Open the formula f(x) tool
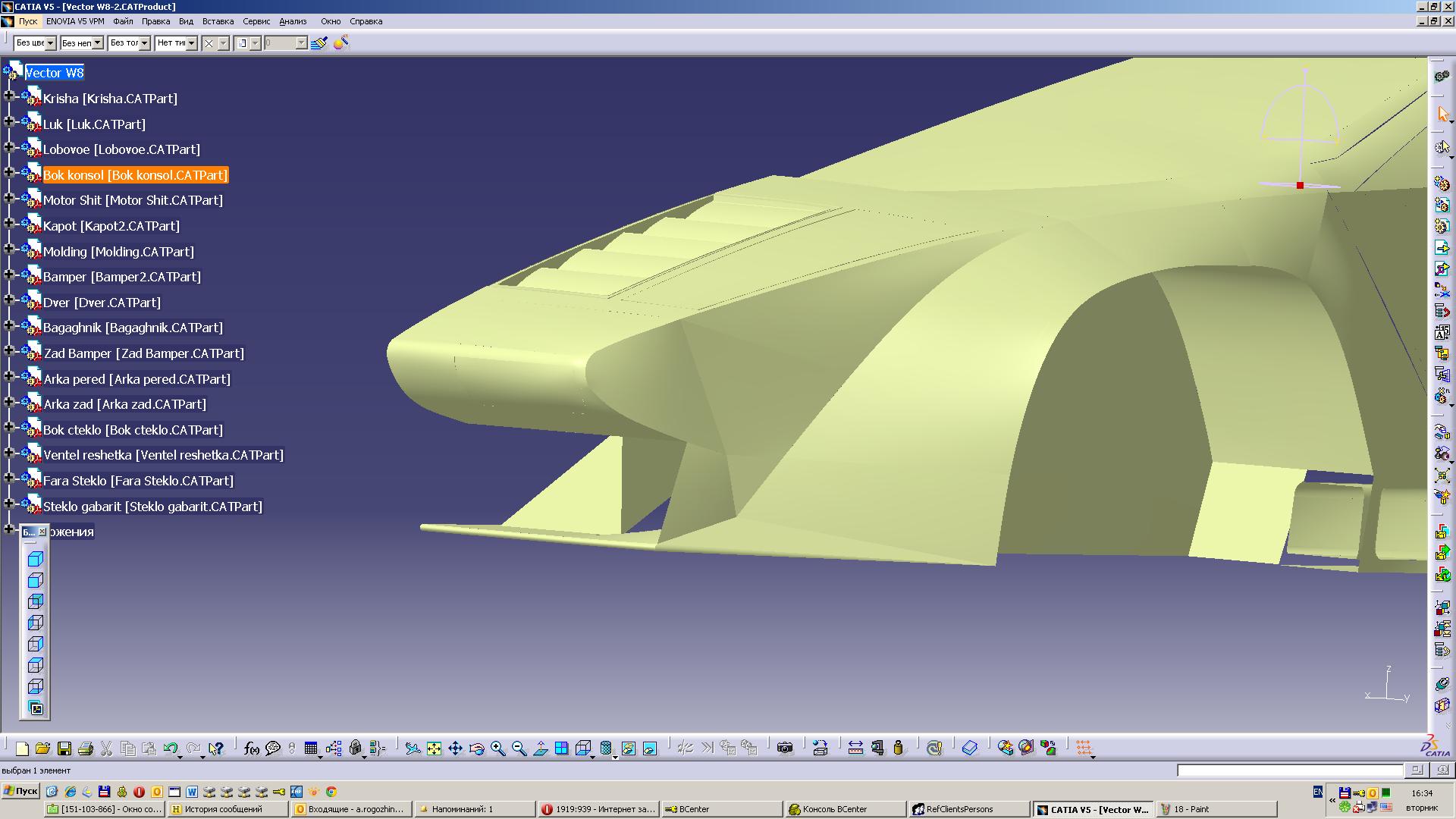 click(251, 748)
